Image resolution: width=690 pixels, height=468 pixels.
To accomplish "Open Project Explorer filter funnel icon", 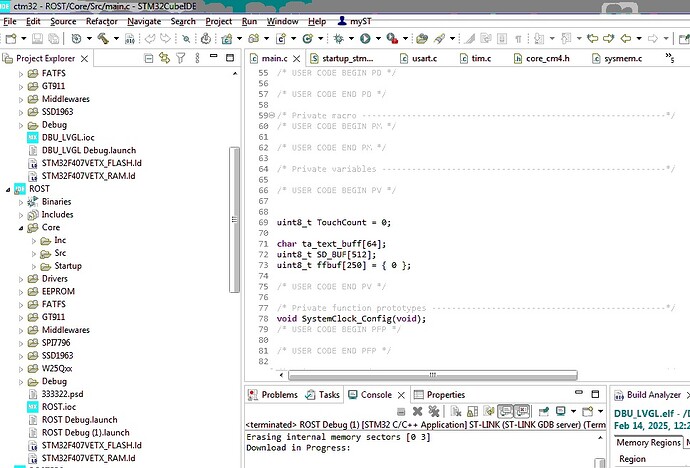I will point(180,58).
